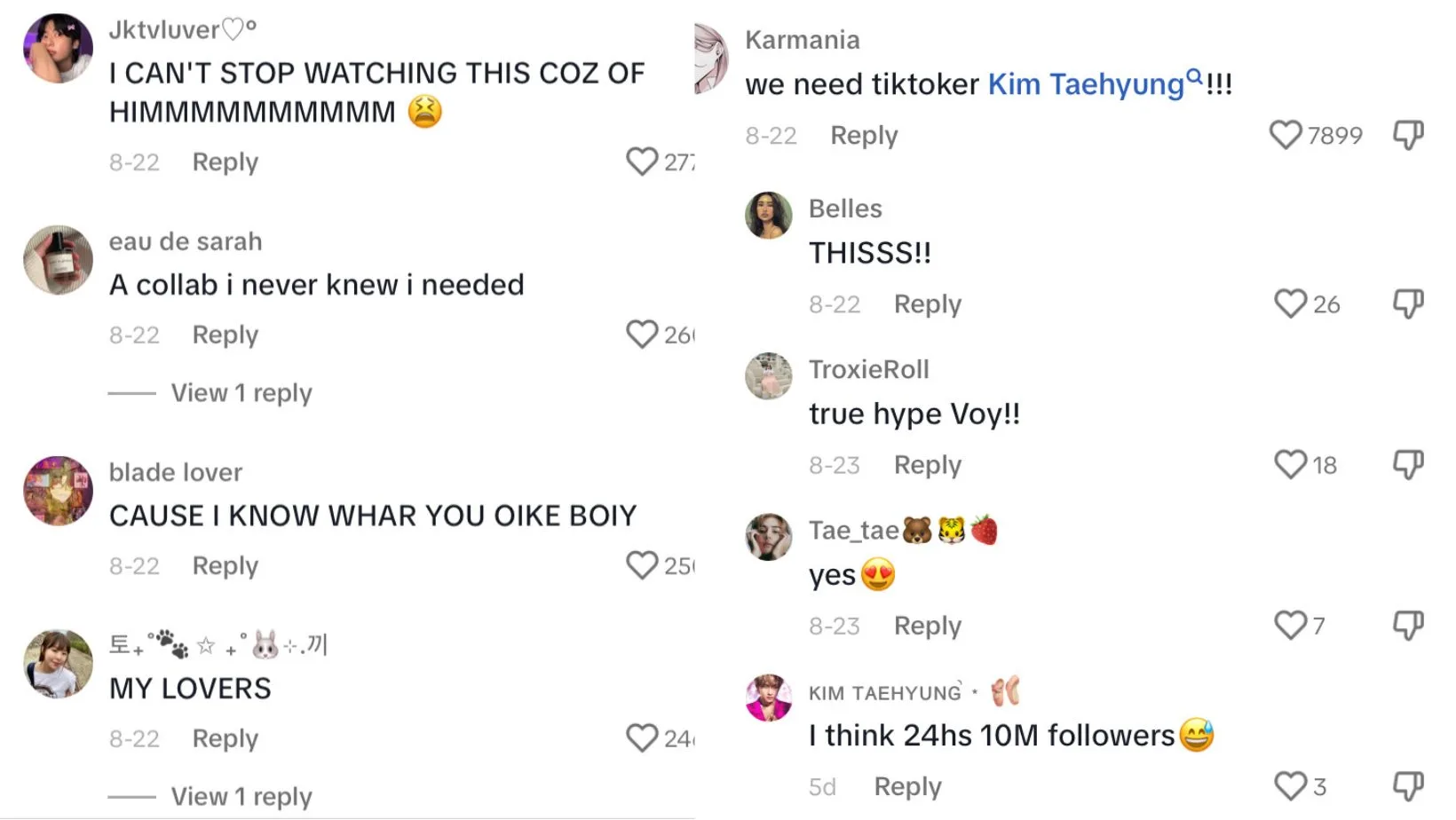Like the Belles "THISSS!!" comment

pos(1290,304)
